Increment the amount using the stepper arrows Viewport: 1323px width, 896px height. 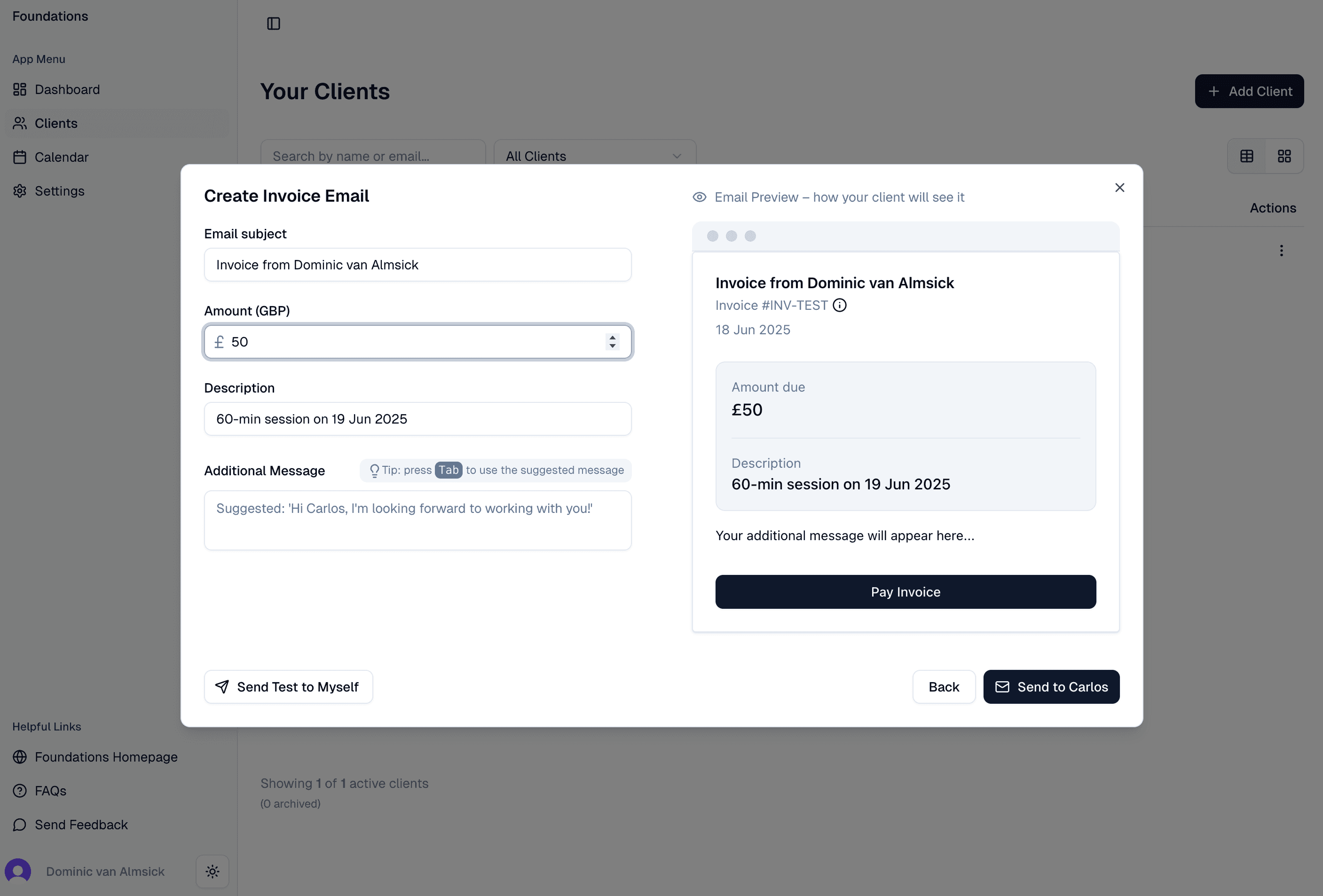pos(613,342)
